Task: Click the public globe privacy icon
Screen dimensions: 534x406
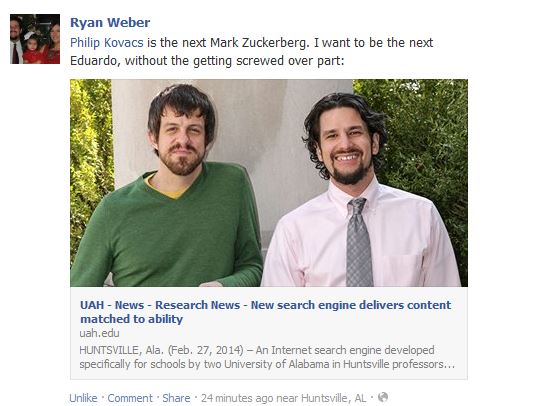Action: (383, 397)
